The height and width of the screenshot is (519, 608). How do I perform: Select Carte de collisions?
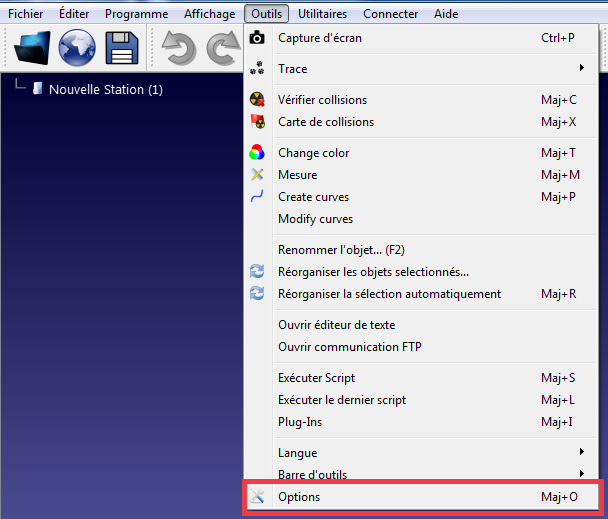[x=421, y=122]
